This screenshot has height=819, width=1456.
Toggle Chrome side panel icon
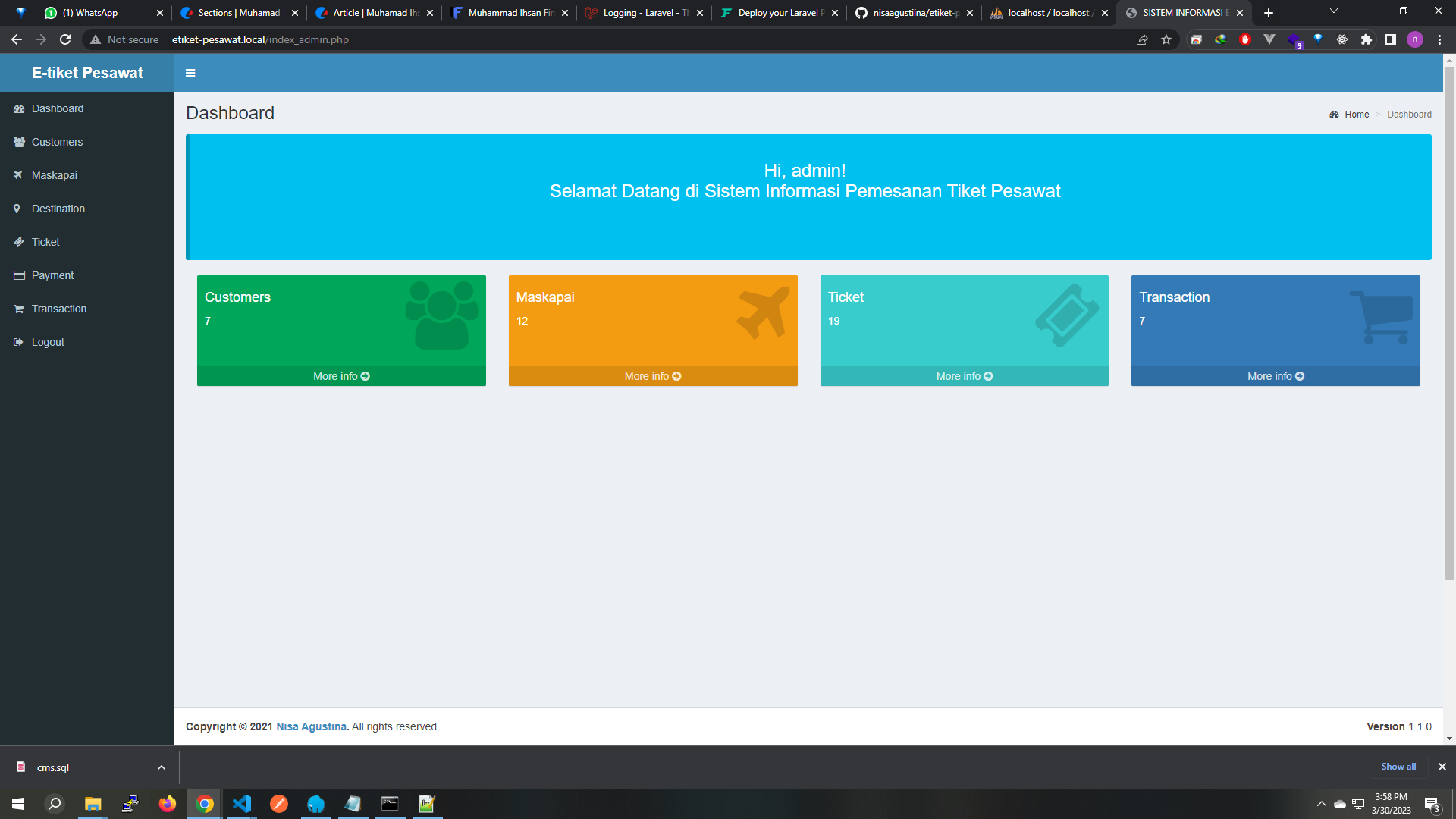click(x=1391, y=39)
